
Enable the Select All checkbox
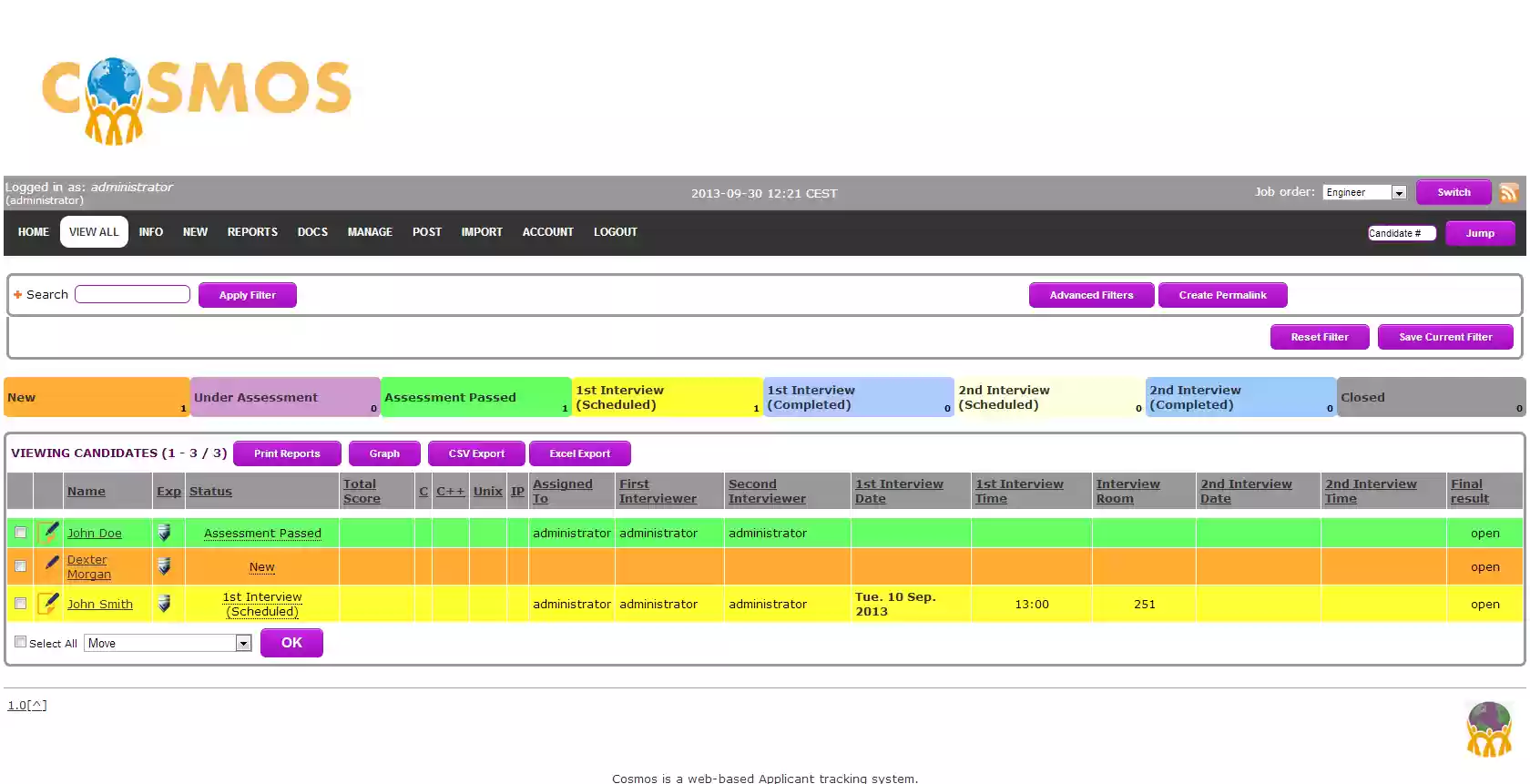(x=20, y=642)
